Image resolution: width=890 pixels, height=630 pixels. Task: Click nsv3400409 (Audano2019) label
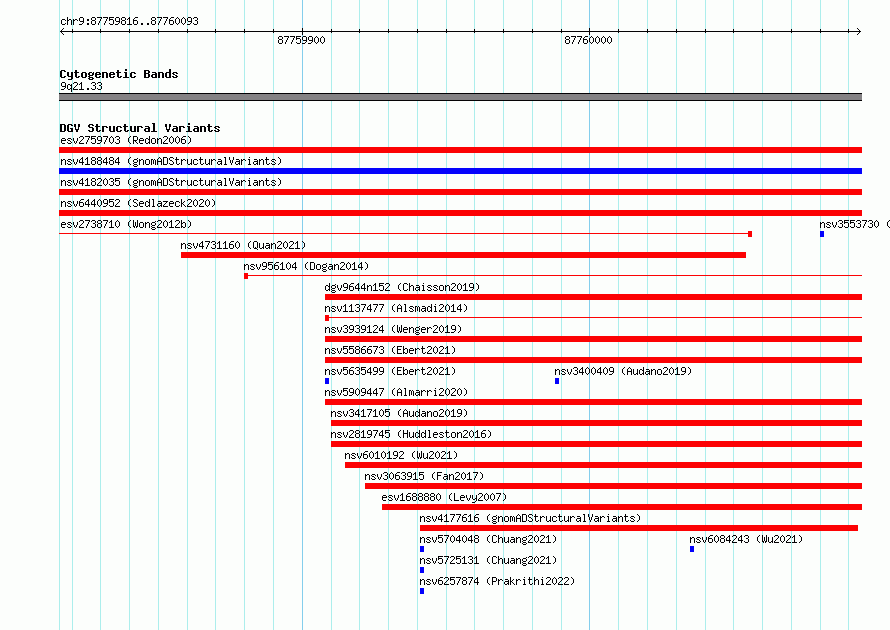click(x=623, y=371)
